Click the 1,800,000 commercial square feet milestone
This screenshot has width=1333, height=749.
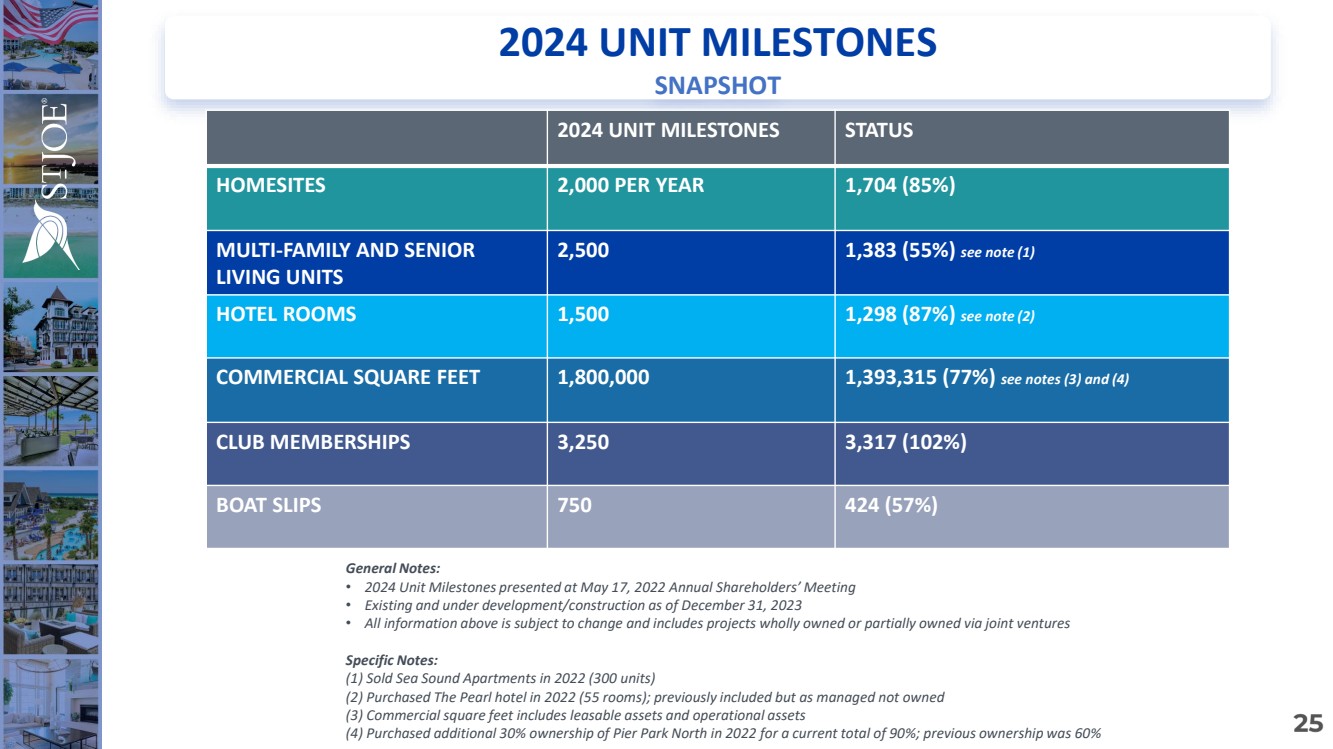pos(603,377)
